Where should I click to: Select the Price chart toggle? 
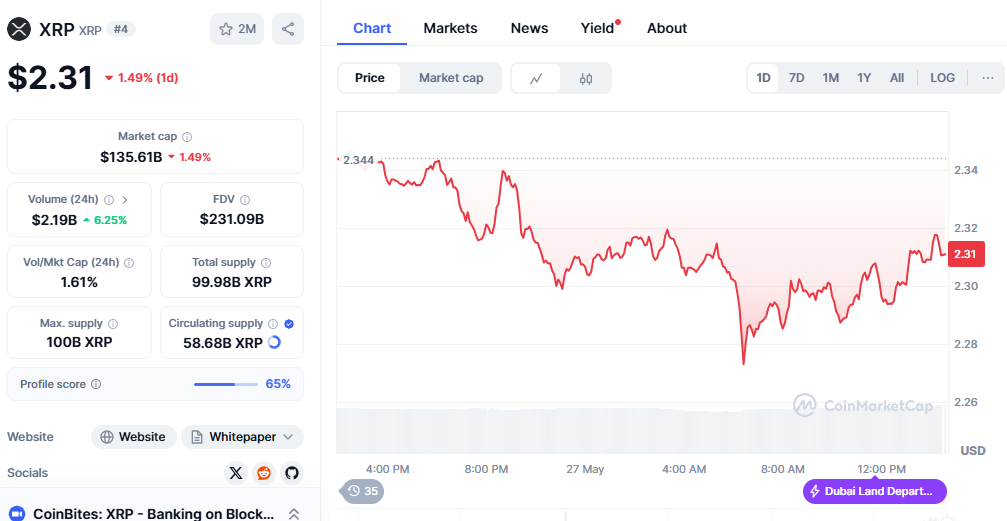[370, 78]
